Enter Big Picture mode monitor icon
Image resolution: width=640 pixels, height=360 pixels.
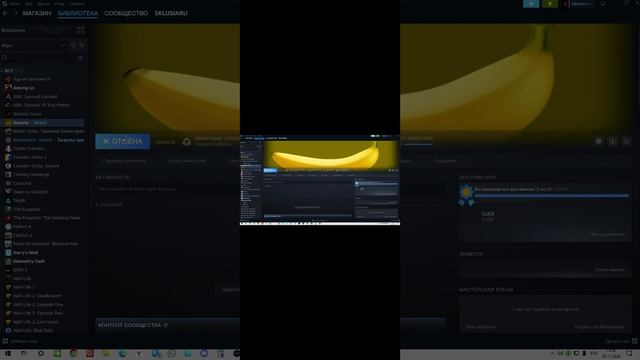(603, 4)
